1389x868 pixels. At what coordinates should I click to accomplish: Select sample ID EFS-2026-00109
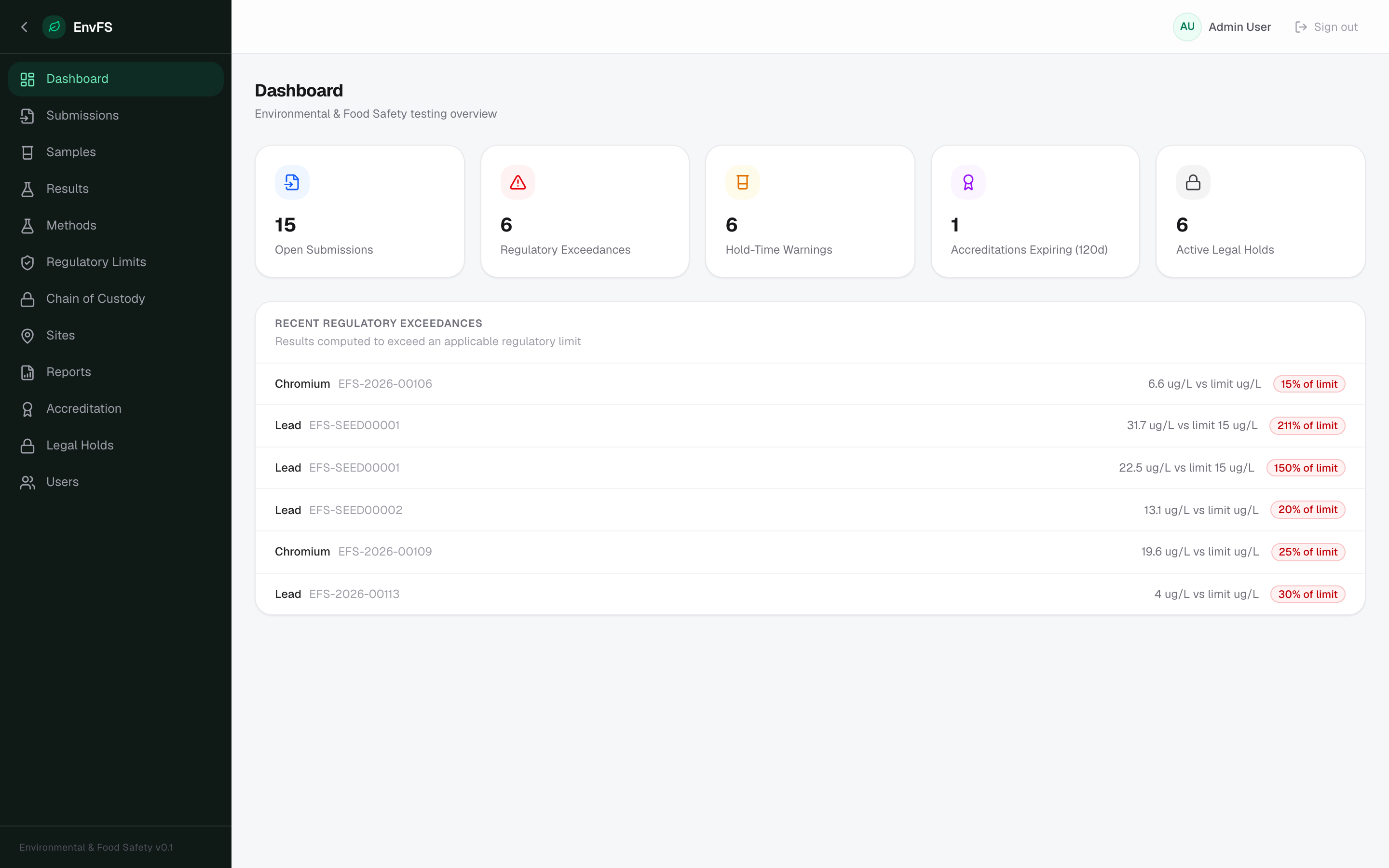point(385,552)
